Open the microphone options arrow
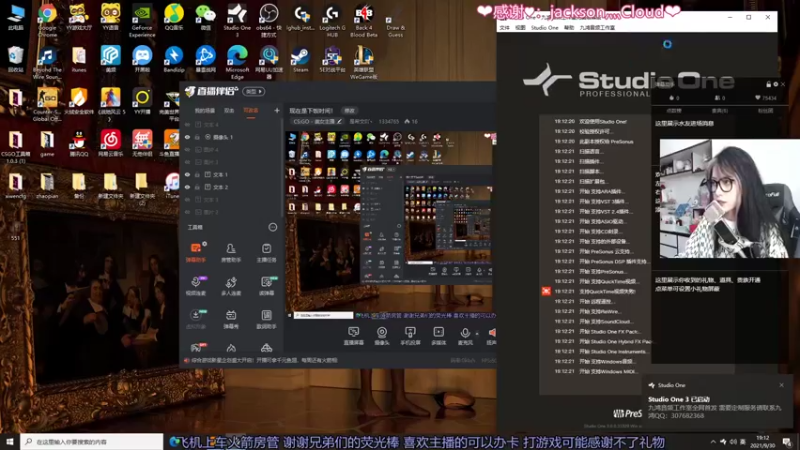The image size is (800, 450). pyautogui.click(x=477, y=334)
